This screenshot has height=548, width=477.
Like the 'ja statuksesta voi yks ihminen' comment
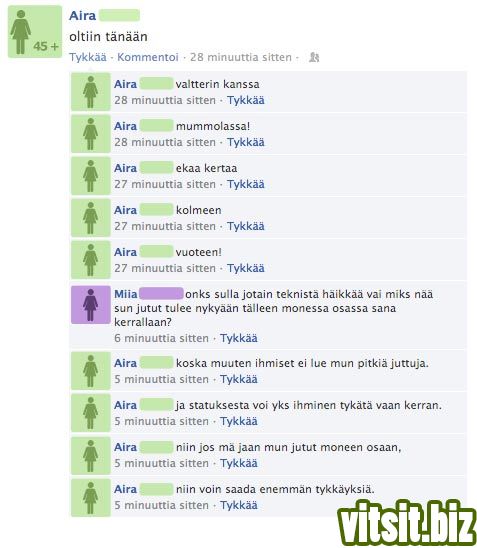click(239, 421)
